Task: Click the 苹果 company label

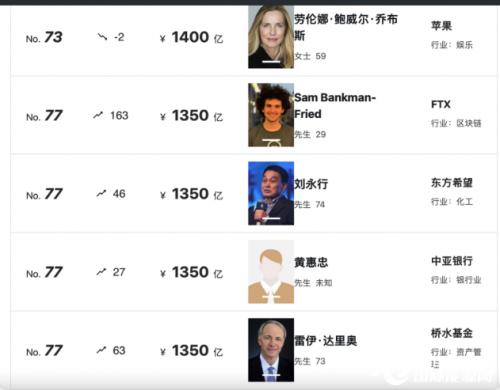Action: (441, 26)
